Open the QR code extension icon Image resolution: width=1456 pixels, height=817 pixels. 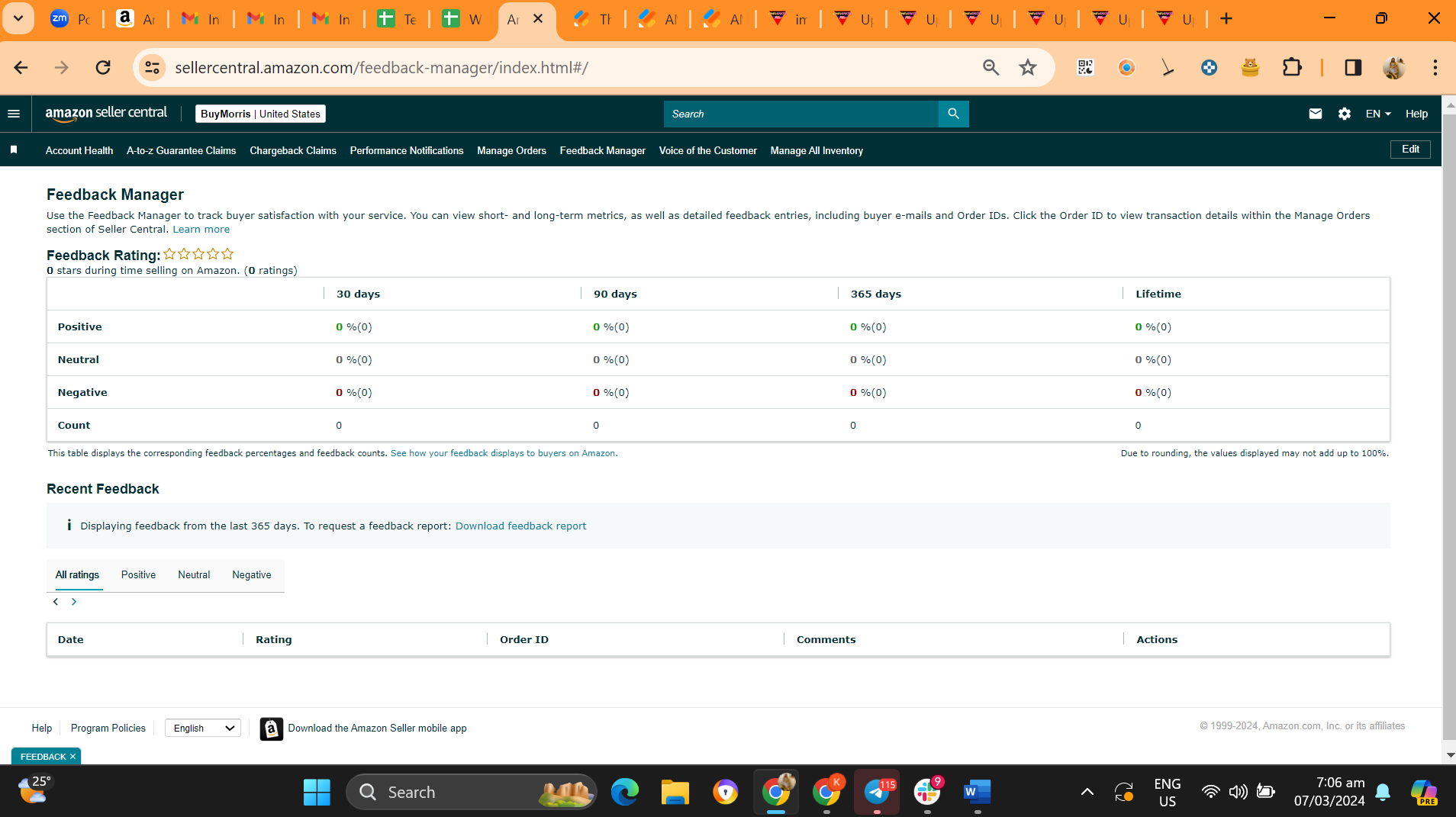click(1085, 68)
